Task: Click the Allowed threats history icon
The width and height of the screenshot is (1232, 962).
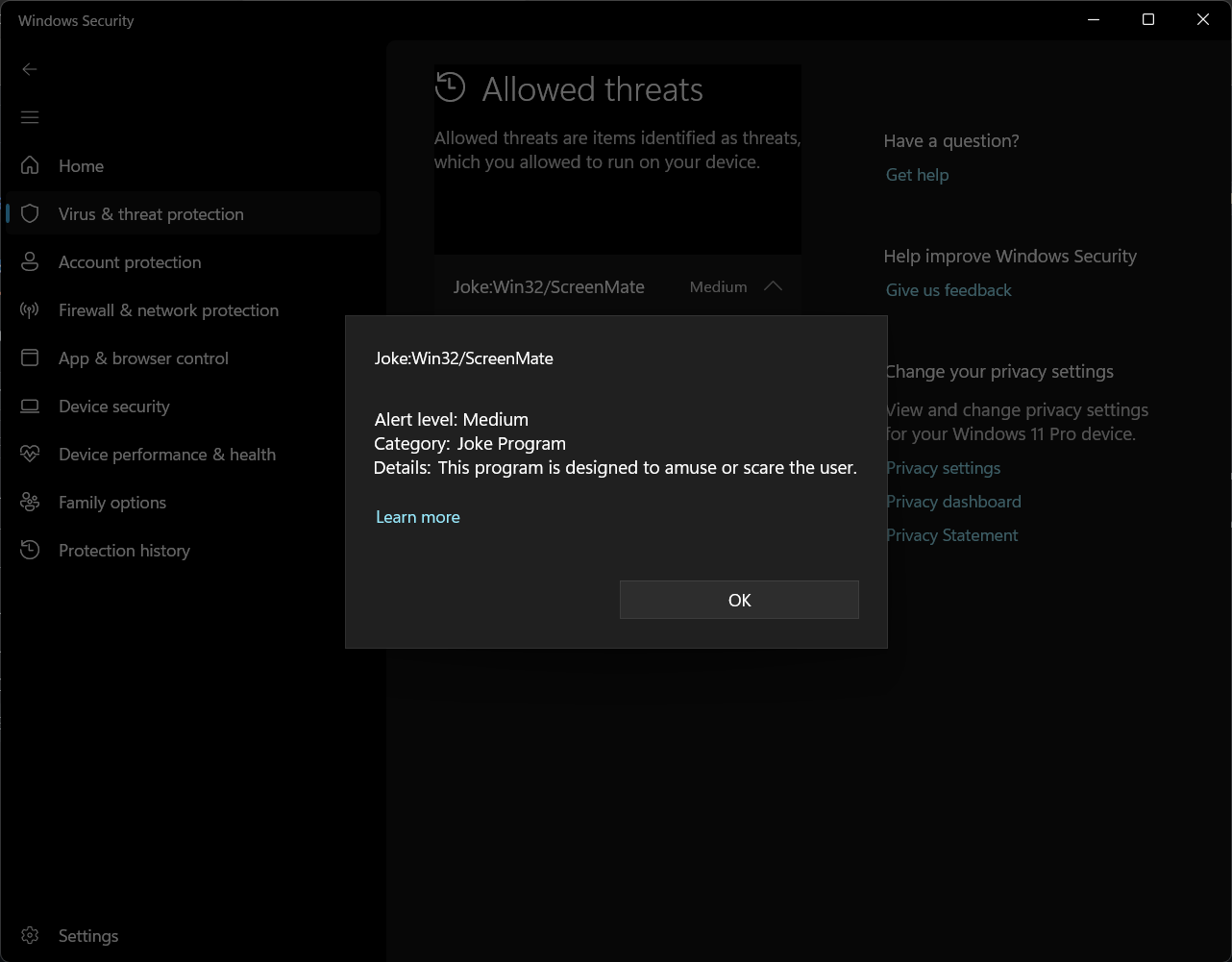Action: coord(450,87)
